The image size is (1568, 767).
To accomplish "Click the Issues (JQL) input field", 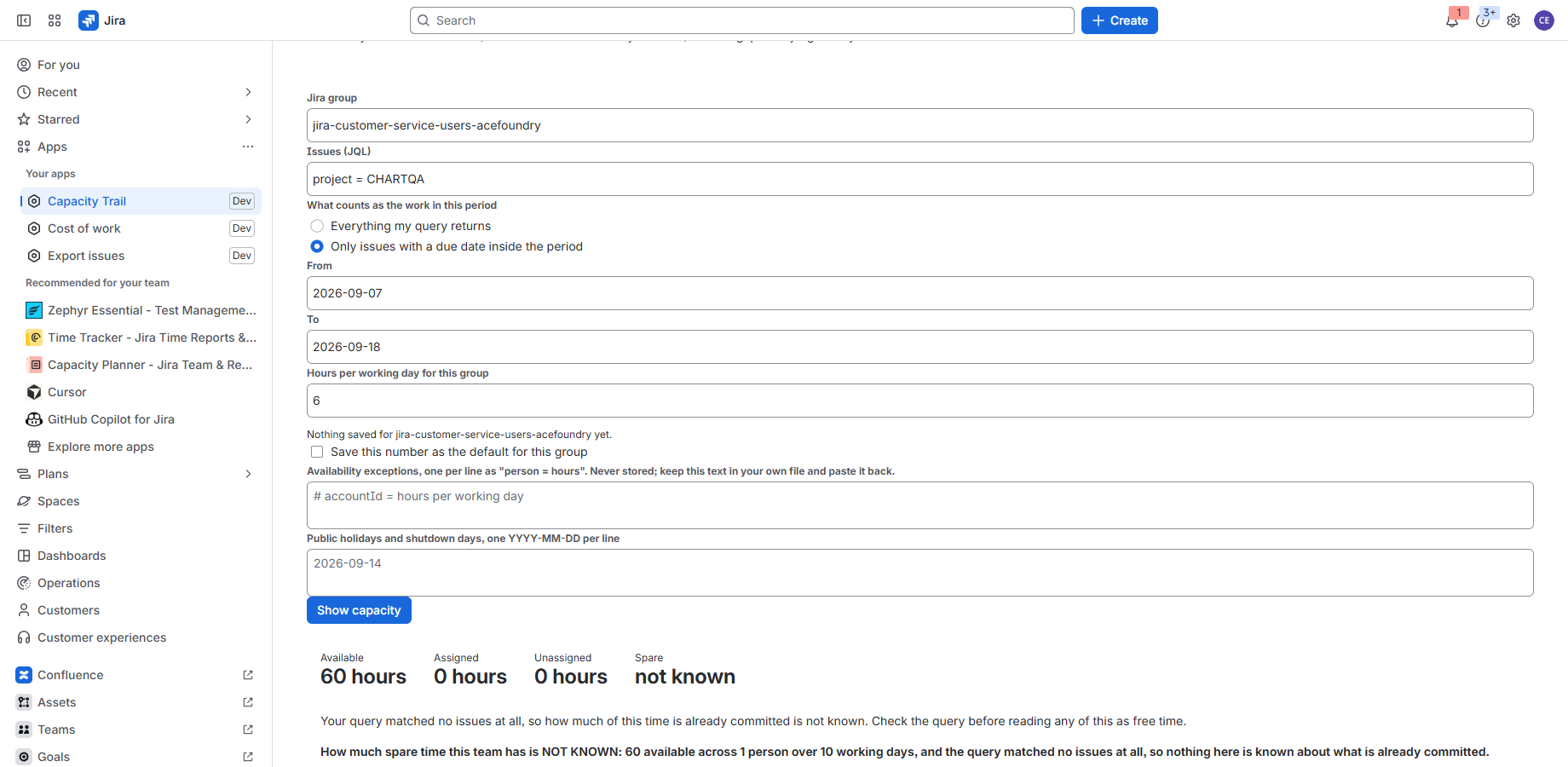I will point(920,179).
